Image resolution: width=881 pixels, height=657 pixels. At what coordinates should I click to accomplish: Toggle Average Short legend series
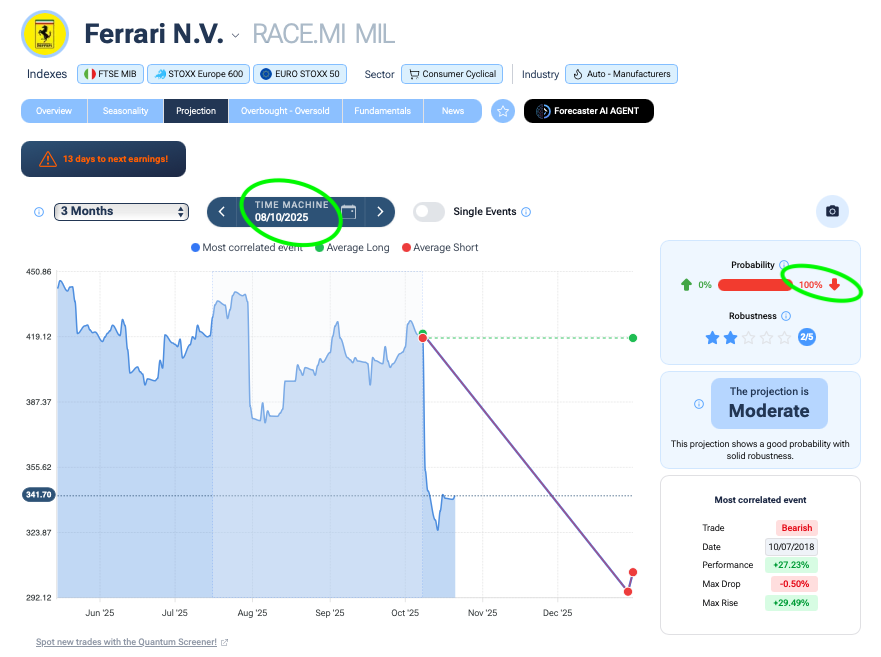click(440, 248)
